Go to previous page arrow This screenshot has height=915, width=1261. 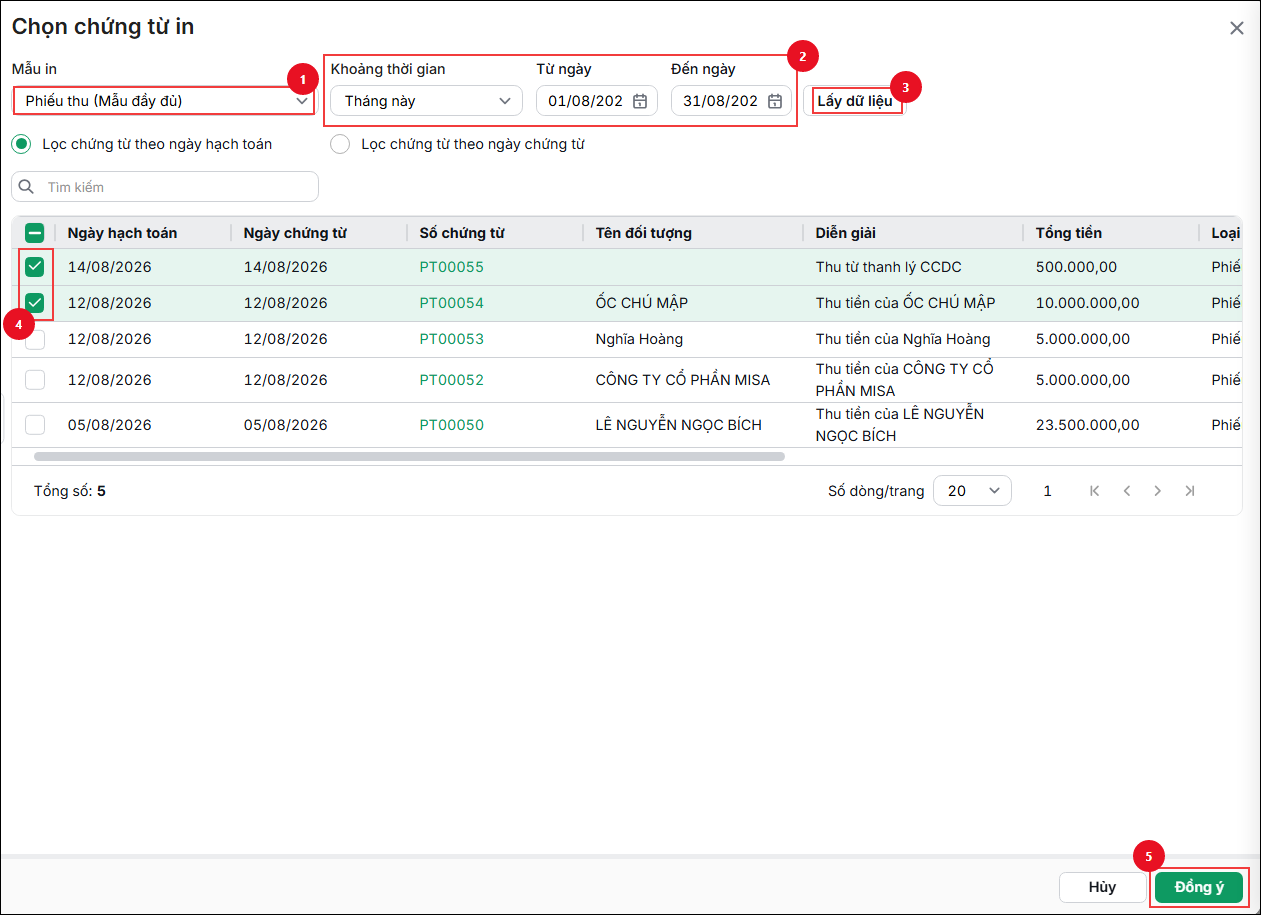pos(1126,491)
